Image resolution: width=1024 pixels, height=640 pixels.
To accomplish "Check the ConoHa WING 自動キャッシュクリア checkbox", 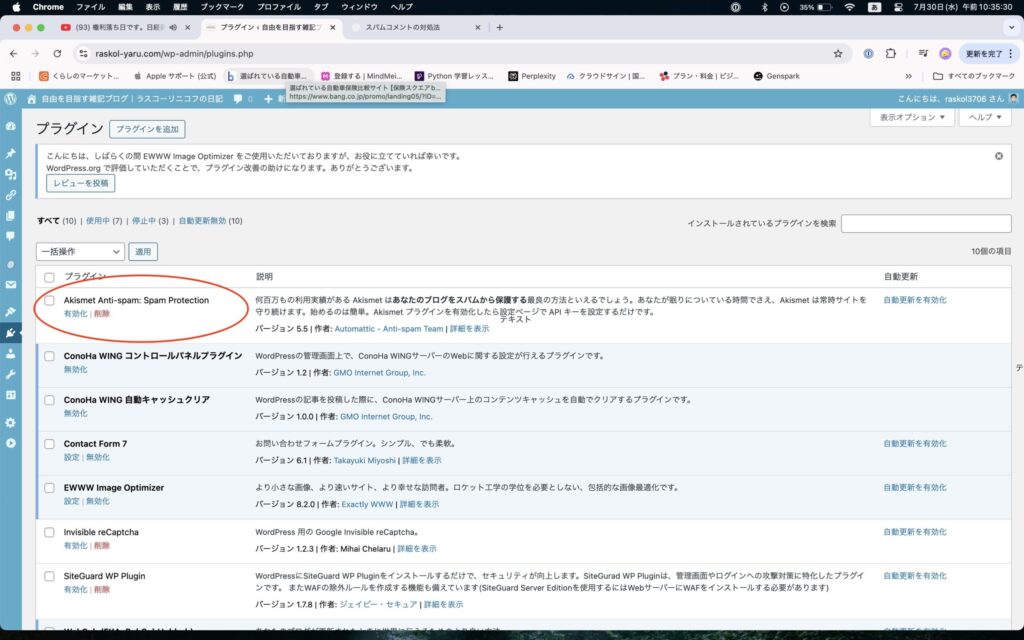I will coord(50,400).
